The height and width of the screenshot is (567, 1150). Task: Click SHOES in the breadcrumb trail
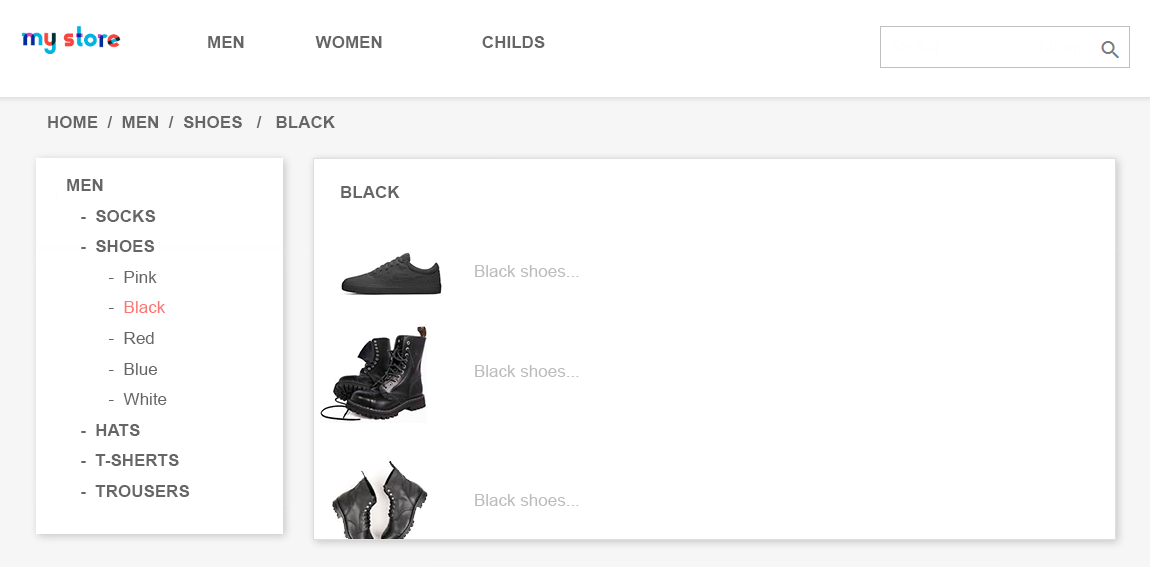(x=213, y=122)
